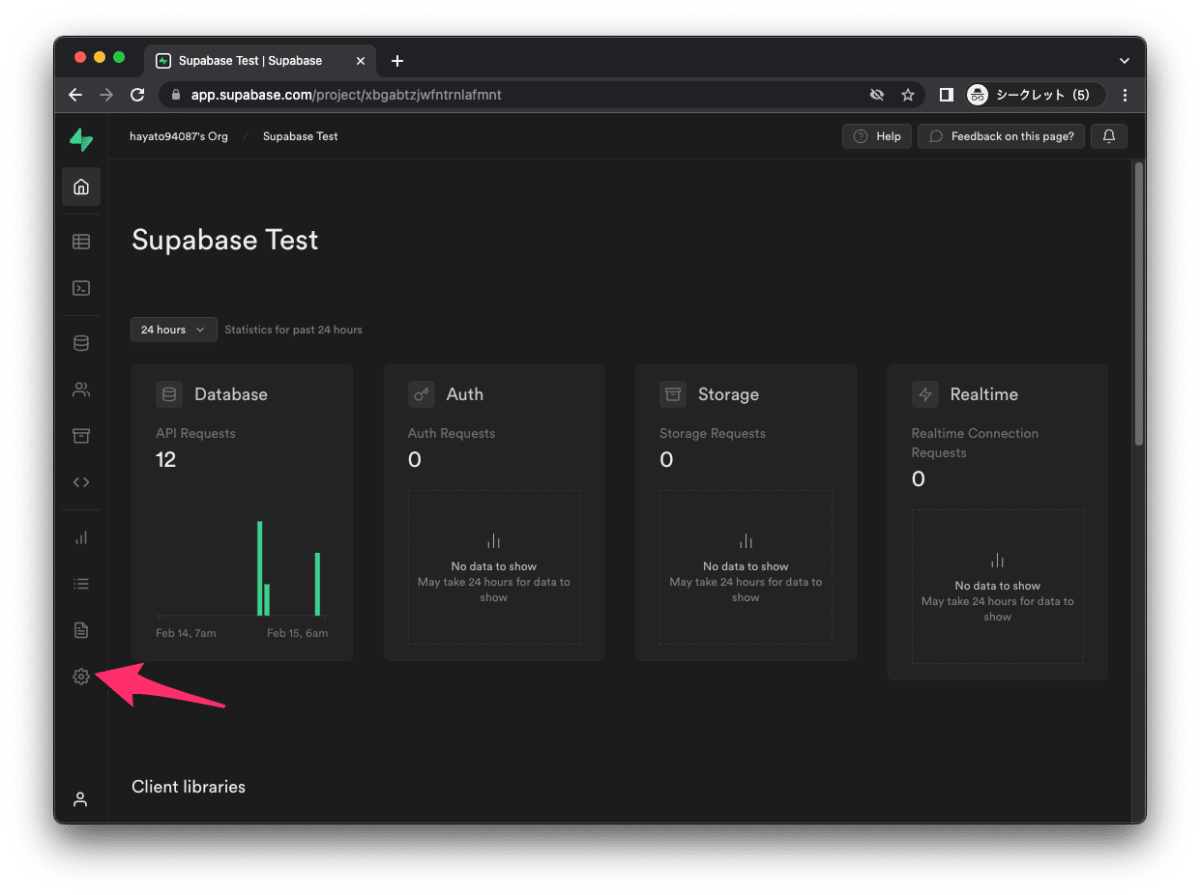Screen dimensions: 1200x895
Task: Click the page vertical scrollbar
Action: click(1138, 304)
